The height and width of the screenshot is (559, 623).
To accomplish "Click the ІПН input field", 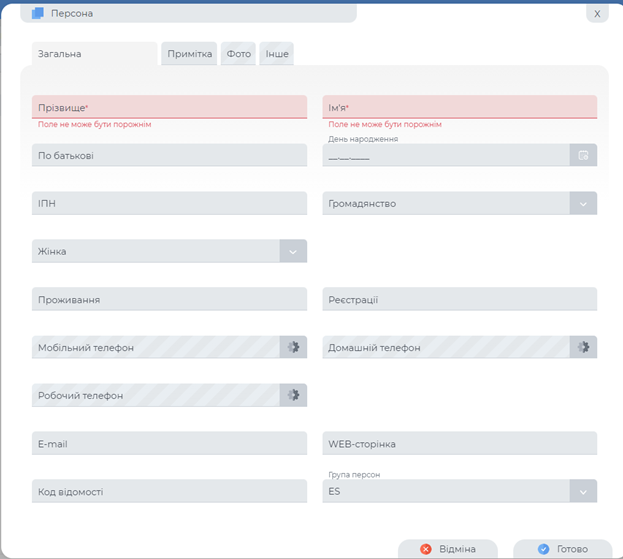I will tap(169, 203).
